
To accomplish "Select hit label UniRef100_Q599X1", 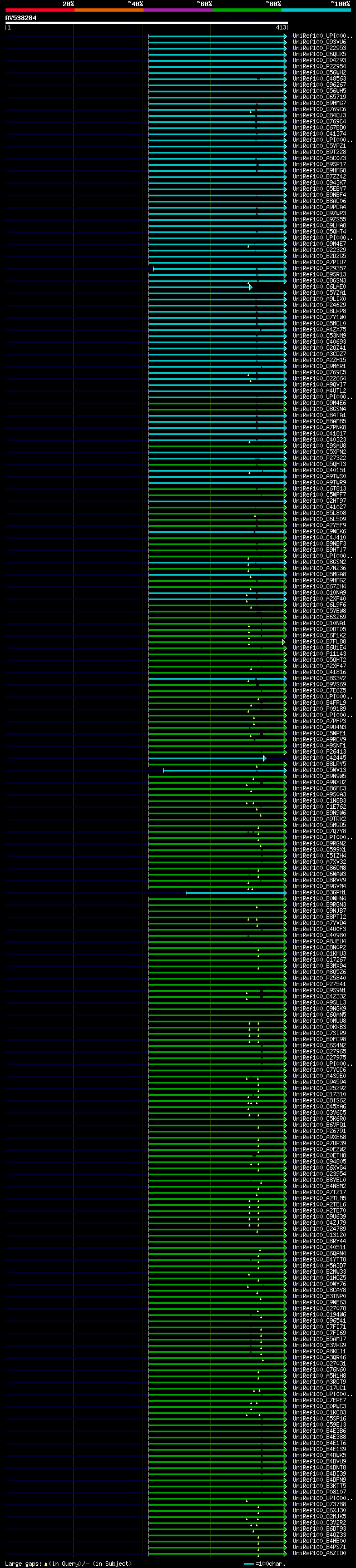I will pyautogui.click(x=319, y=850).
